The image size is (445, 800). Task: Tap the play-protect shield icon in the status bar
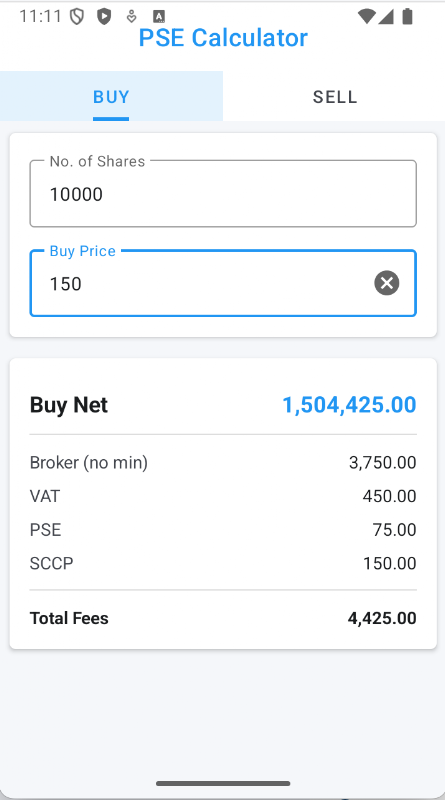104,16
